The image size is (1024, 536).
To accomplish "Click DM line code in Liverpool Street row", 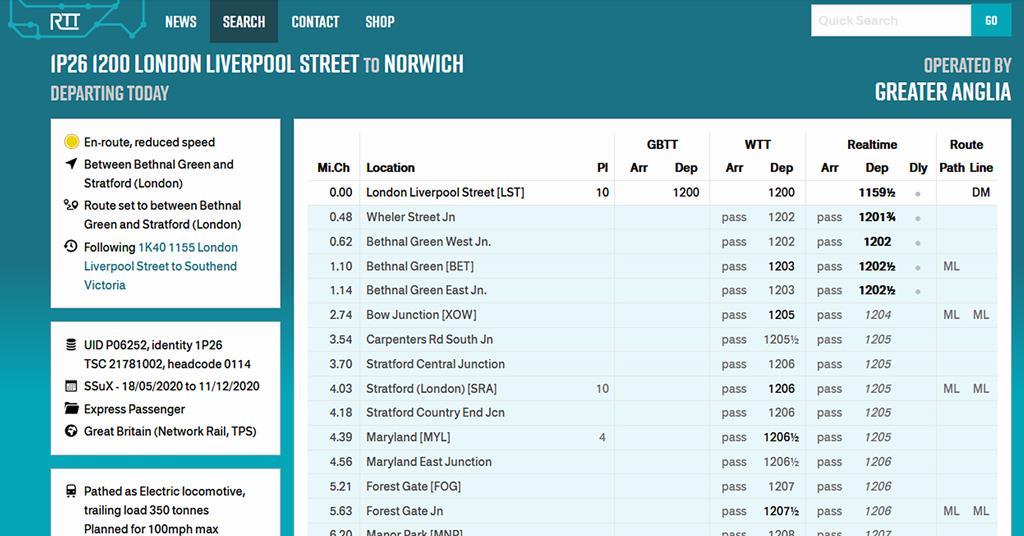I will click(x=980, y=193).
